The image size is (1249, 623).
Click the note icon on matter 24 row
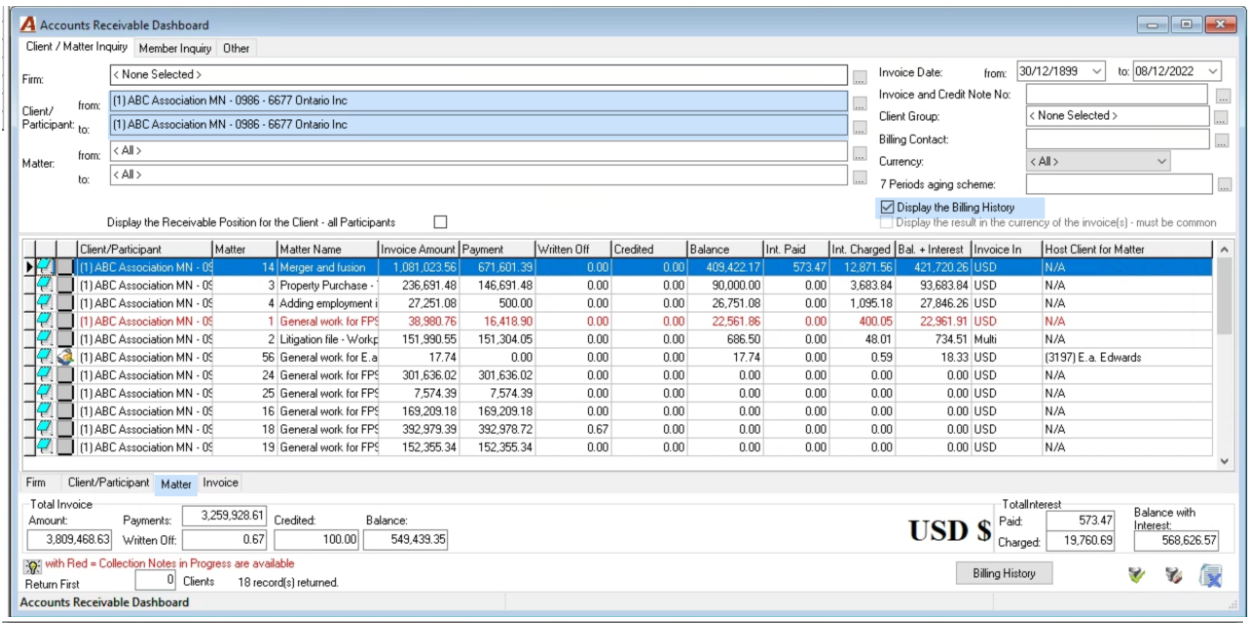[45, 375]
